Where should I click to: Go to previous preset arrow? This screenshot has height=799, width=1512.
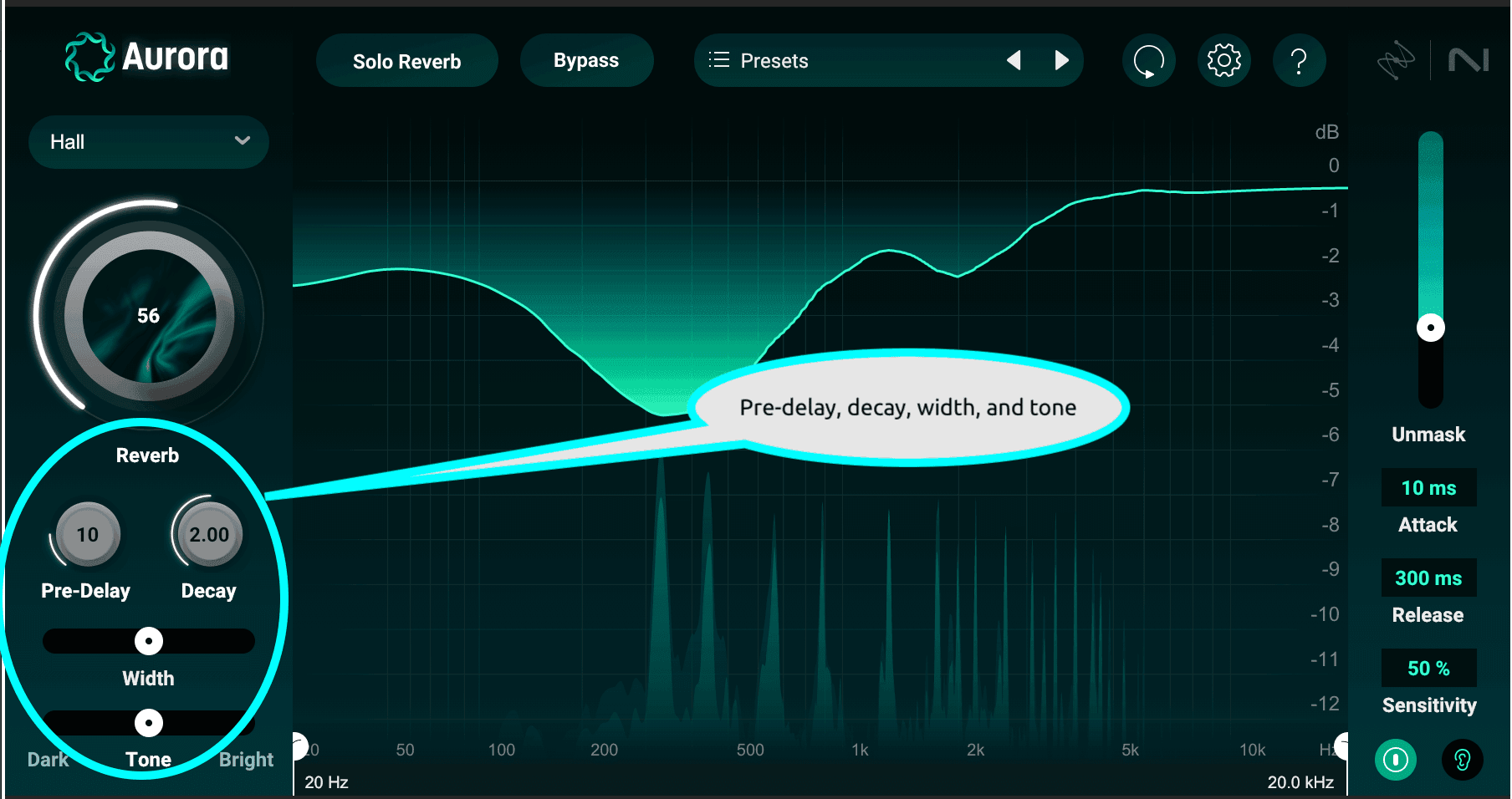[x=1014, y=60]
